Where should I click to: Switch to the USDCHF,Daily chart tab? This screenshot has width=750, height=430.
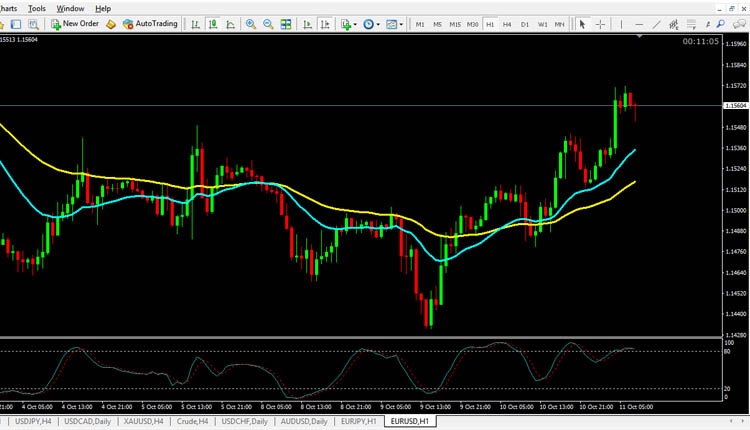pos(244,421)
